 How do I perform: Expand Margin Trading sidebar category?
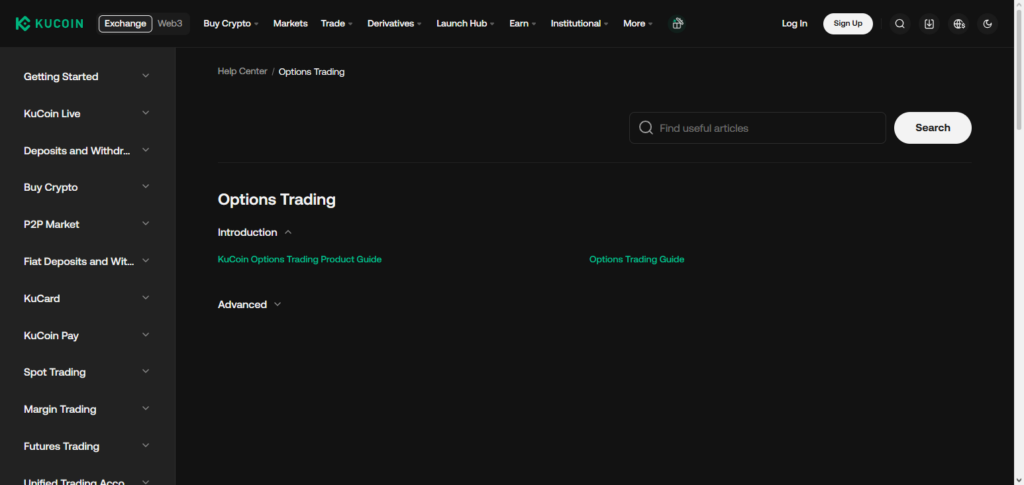(88, 409)
